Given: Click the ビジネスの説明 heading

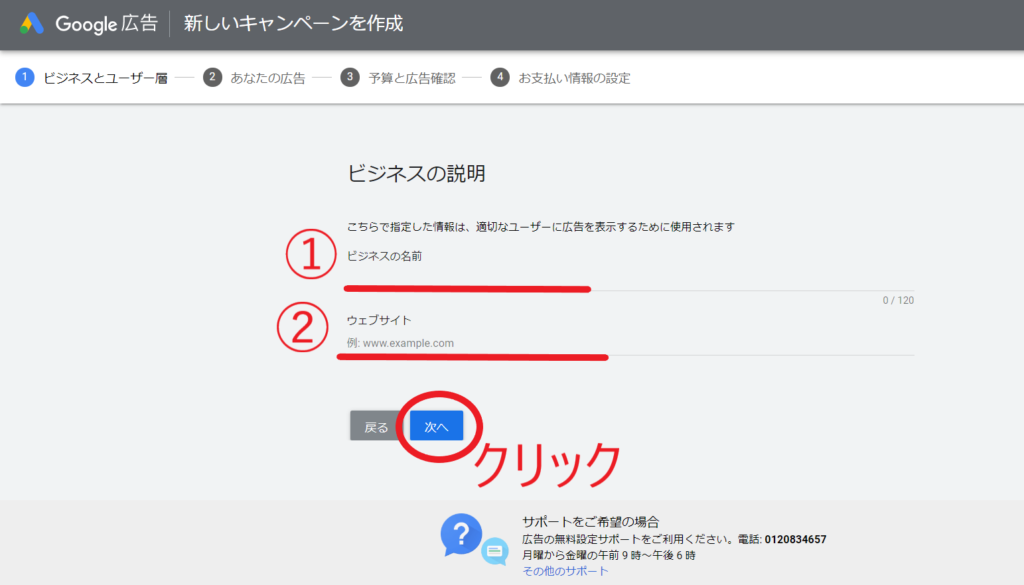Looking at the screenshot, I should [x=416, y=174].
